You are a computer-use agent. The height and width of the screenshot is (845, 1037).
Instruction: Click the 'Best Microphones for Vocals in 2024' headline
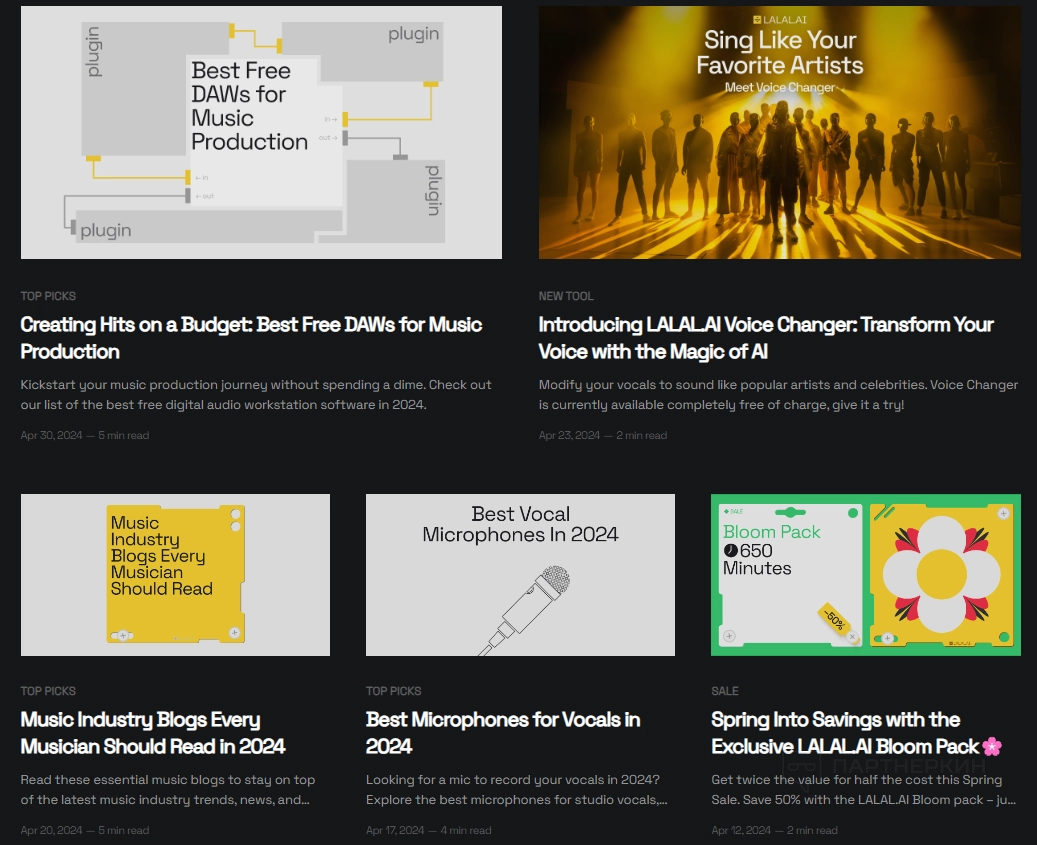tap(503, 733)
